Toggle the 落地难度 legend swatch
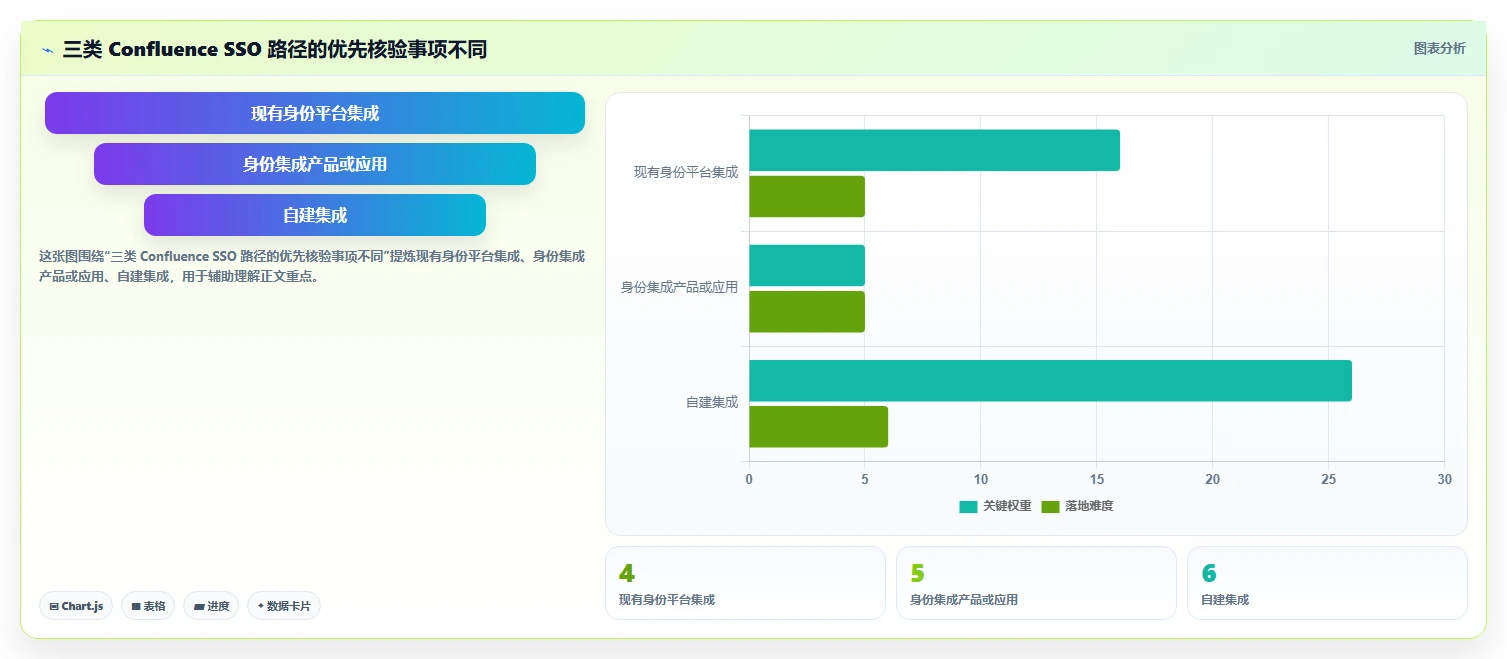The height and width of the screenshot is (659, 1507). 1050,506
